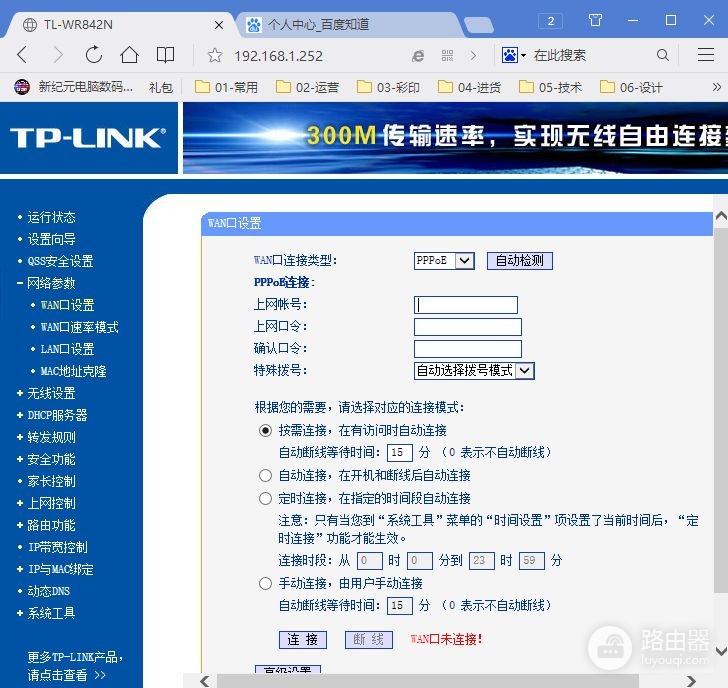Image resolution: width=728 pixels, height=688 pixels.
Task: Click the 断线 button
Action: pos(369,640)
